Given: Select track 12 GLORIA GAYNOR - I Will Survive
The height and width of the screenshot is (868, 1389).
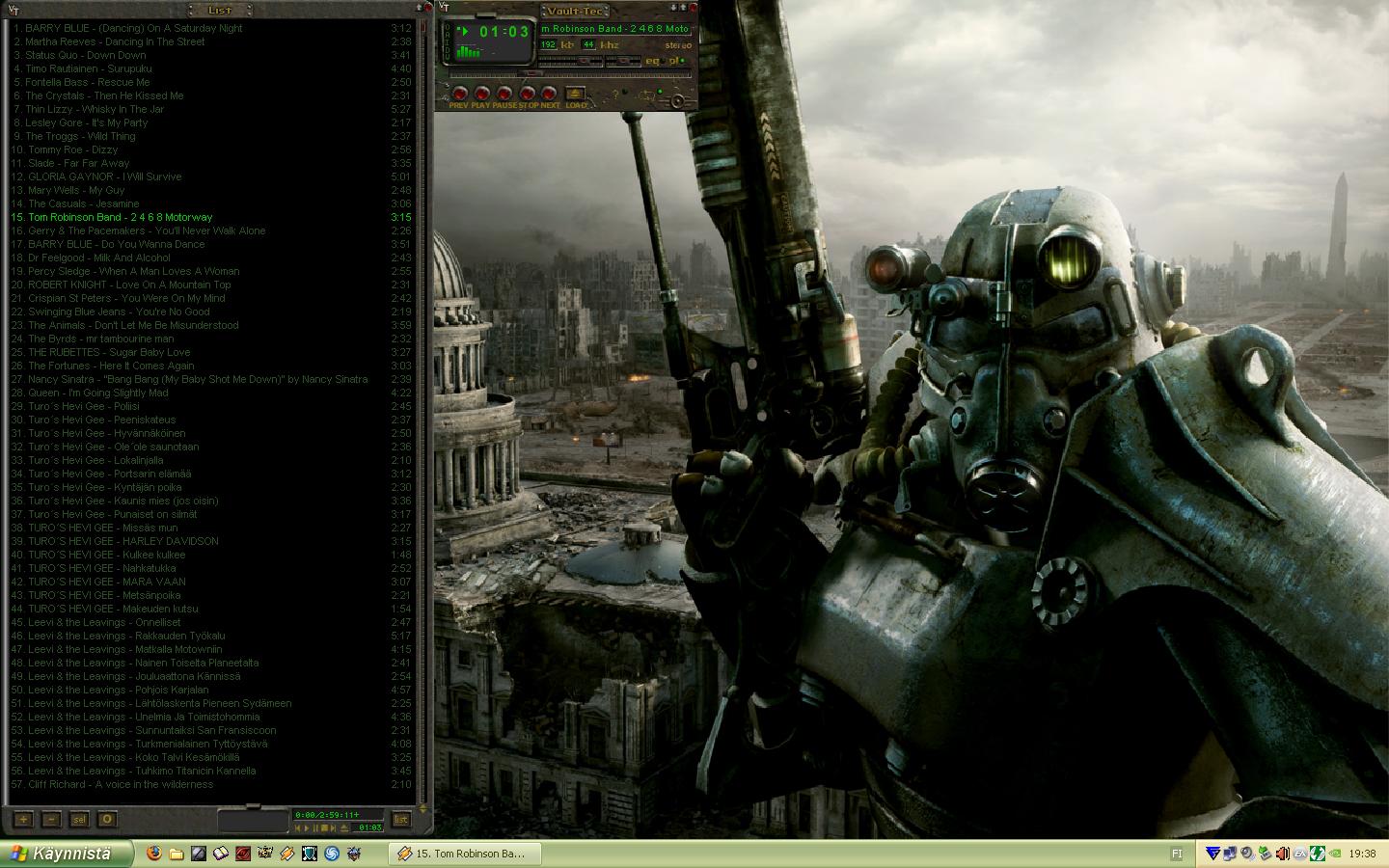Looking at the screenshot, I should pyautogui.click(x=212, y=176).
